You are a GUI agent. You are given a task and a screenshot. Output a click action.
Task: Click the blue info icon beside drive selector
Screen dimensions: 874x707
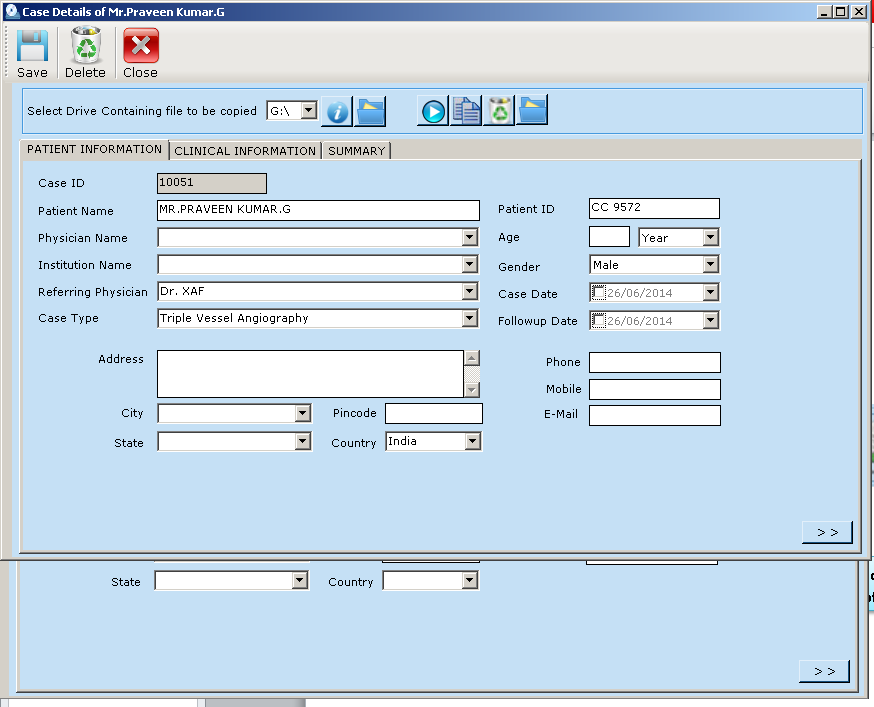337,111
